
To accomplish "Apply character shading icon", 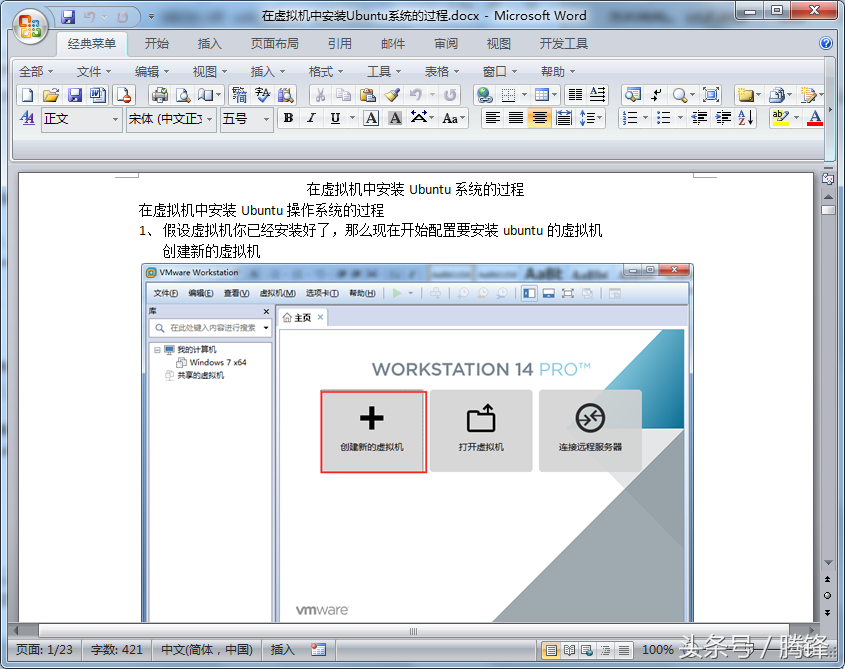I will (395, 118).
